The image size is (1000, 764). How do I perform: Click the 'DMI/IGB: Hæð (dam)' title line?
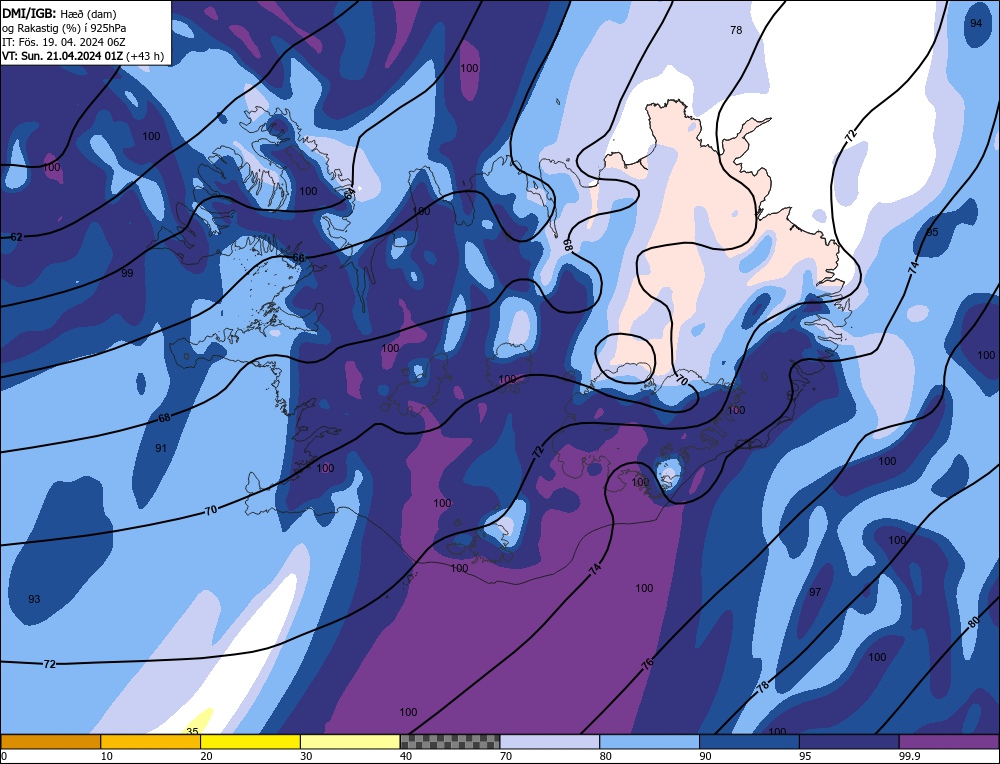(x=59, y=13)
